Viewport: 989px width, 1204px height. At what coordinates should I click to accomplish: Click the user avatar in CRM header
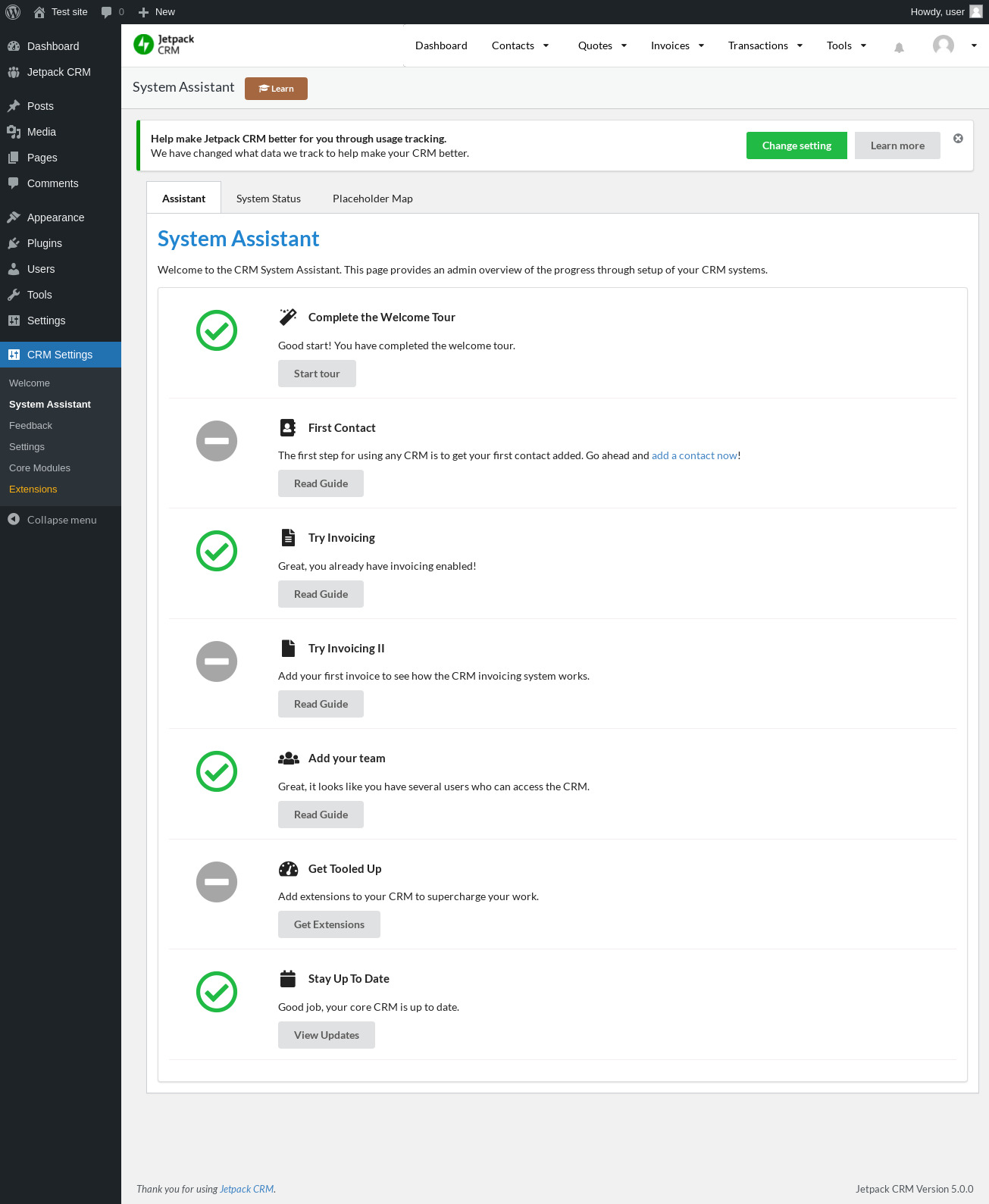click(x=943, y=45)
